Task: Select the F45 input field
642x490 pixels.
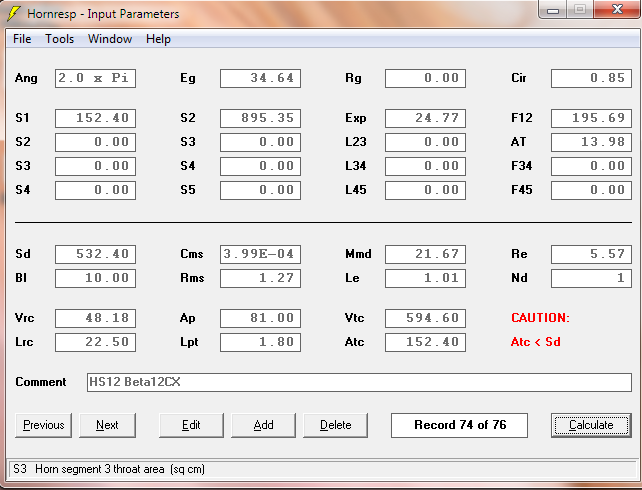Action: [x=591, y=190]
